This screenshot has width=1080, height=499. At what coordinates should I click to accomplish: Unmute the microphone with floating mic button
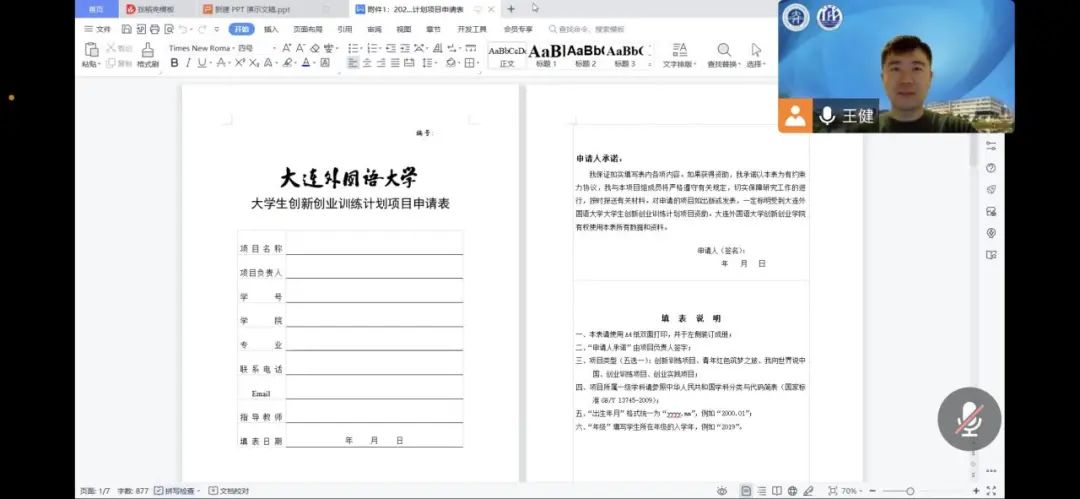click(968, 418)
